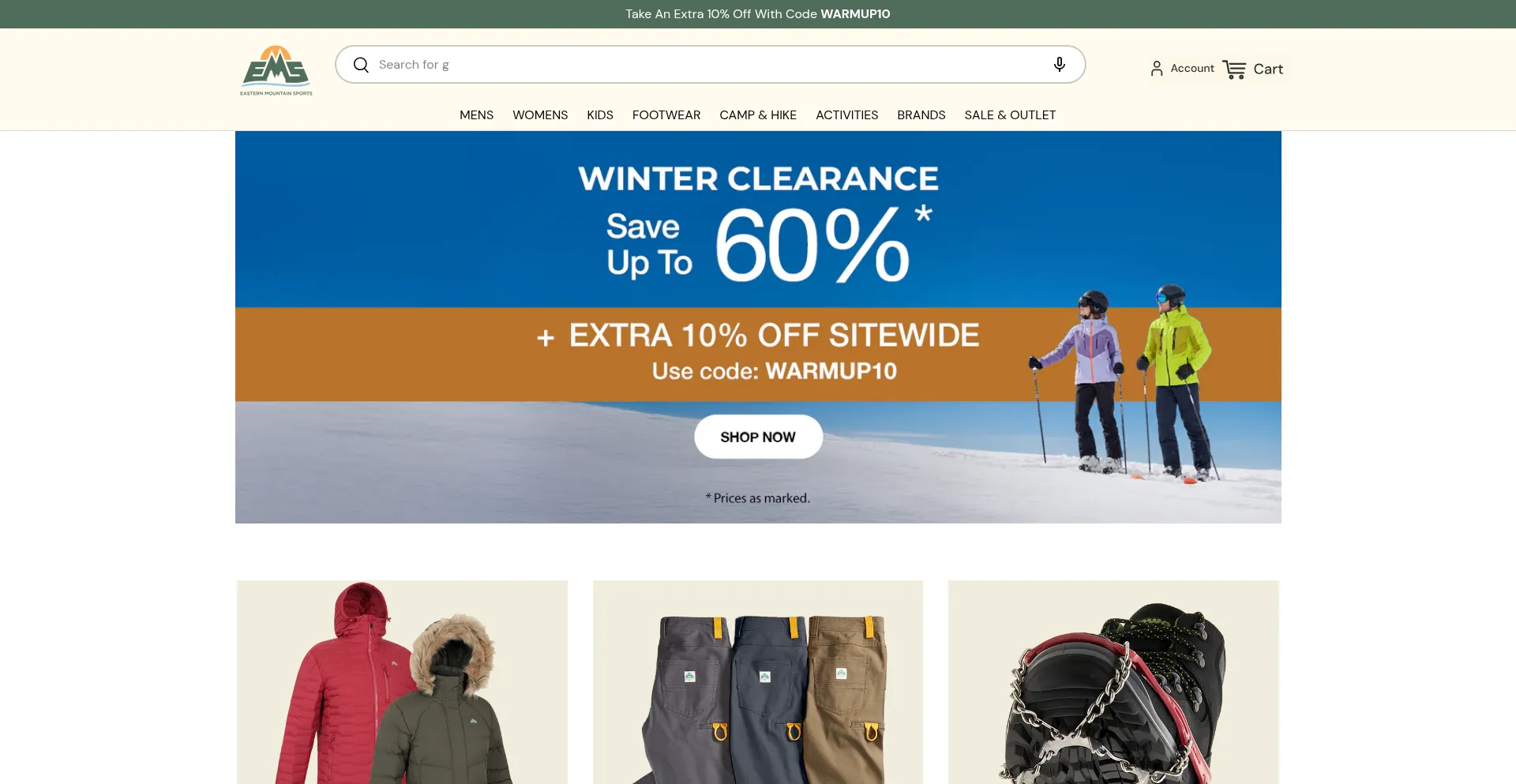Open the Winter Clearance banner image

(x=758, y=327)
